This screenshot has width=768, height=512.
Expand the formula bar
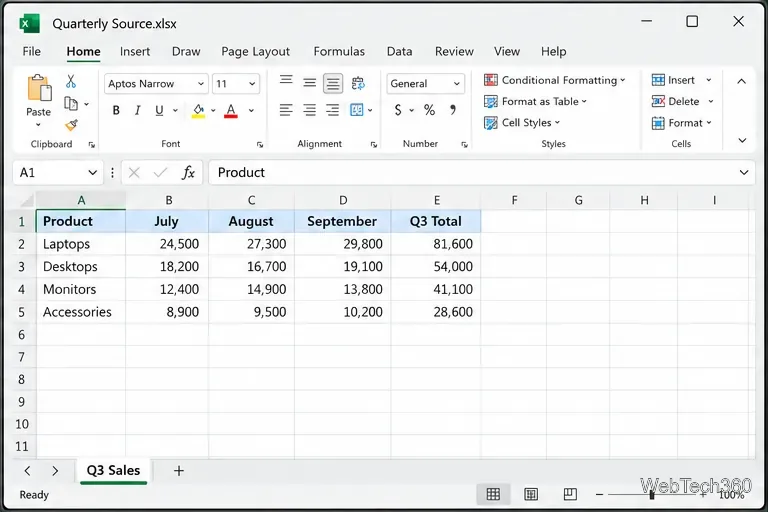pyautogui.click(x=744, y=172)
